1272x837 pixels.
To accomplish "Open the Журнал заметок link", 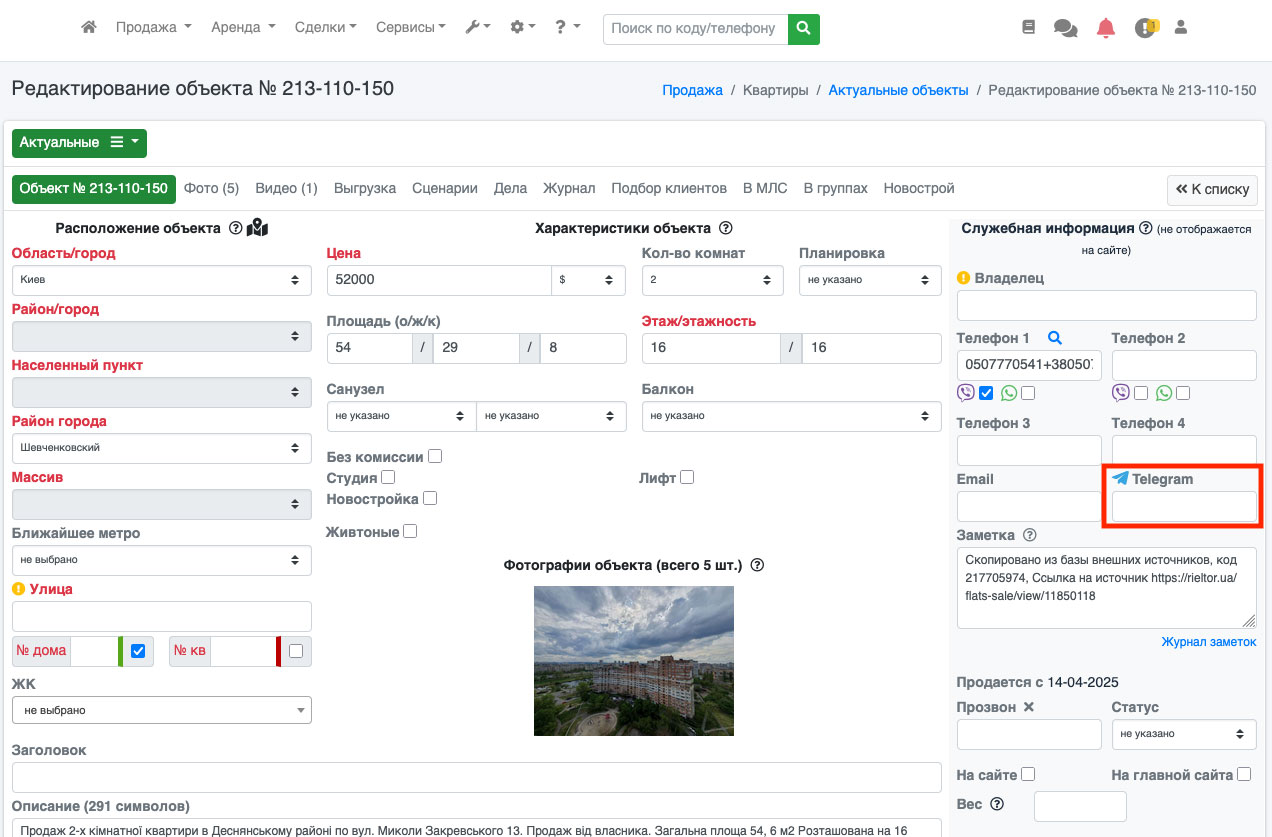I will pos(1208,642).
